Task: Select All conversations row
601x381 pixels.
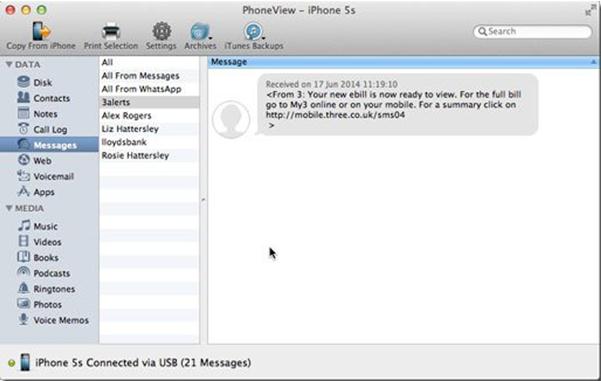Action: 149,62
